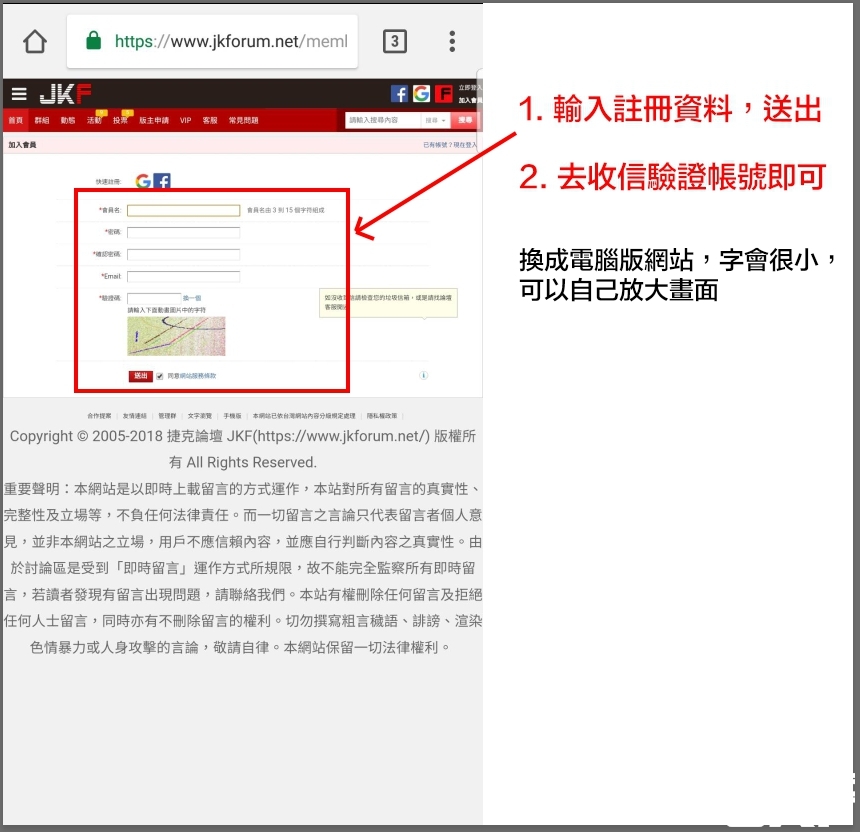Use Facebook quick registration icon
Screen dimensions: 860x832
pyautogui.click(x=162, y=181)
